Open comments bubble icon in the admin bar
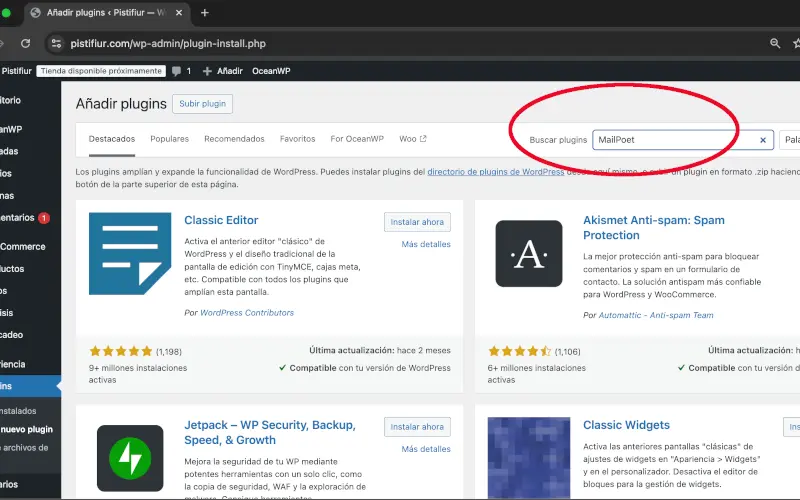This screenshot has width=800, height=500. (177, 71)
